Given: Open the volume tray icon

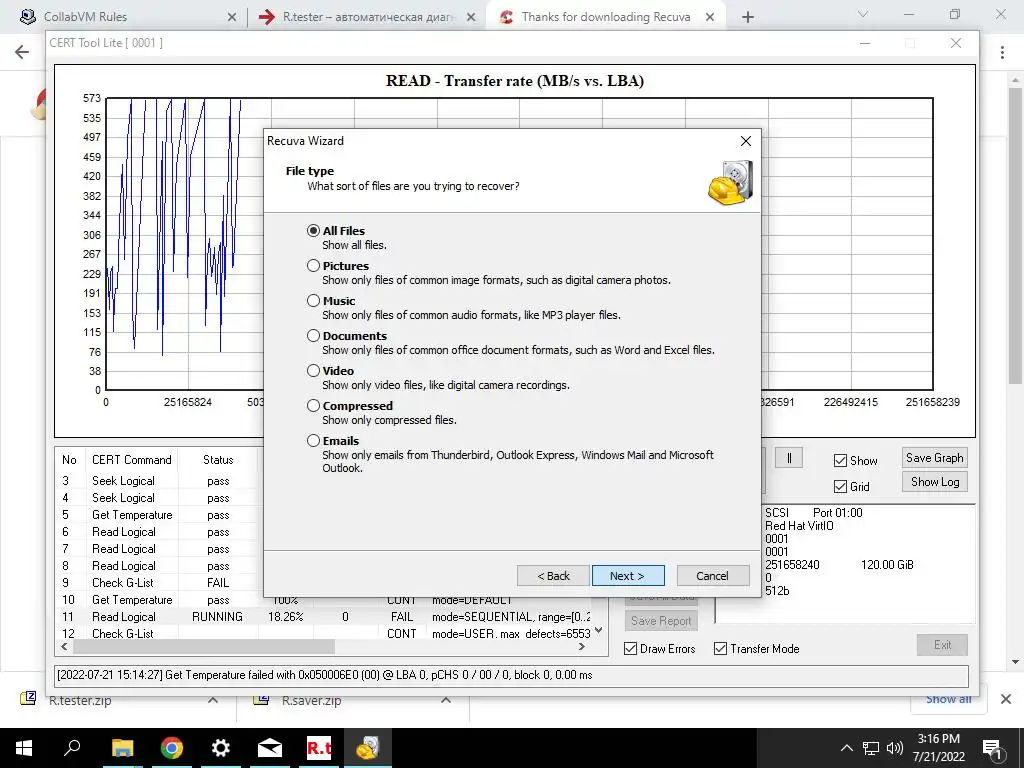Looking at the screenshot, I should point(895,748).
